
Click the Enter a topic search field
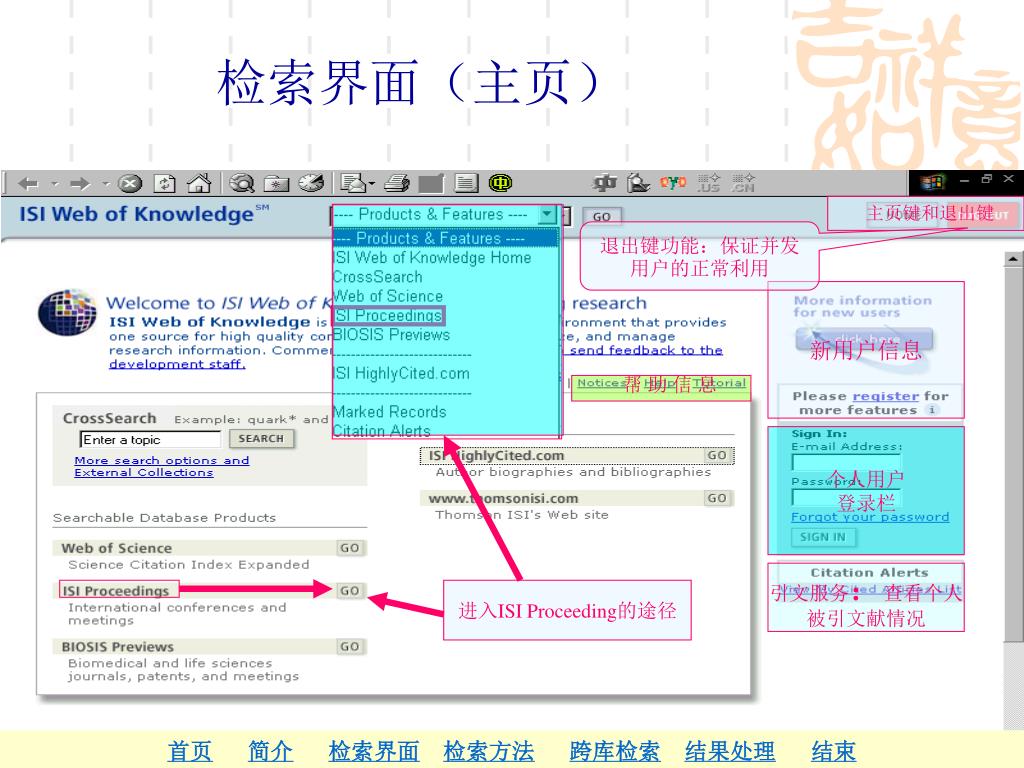[x=150, y=440]
